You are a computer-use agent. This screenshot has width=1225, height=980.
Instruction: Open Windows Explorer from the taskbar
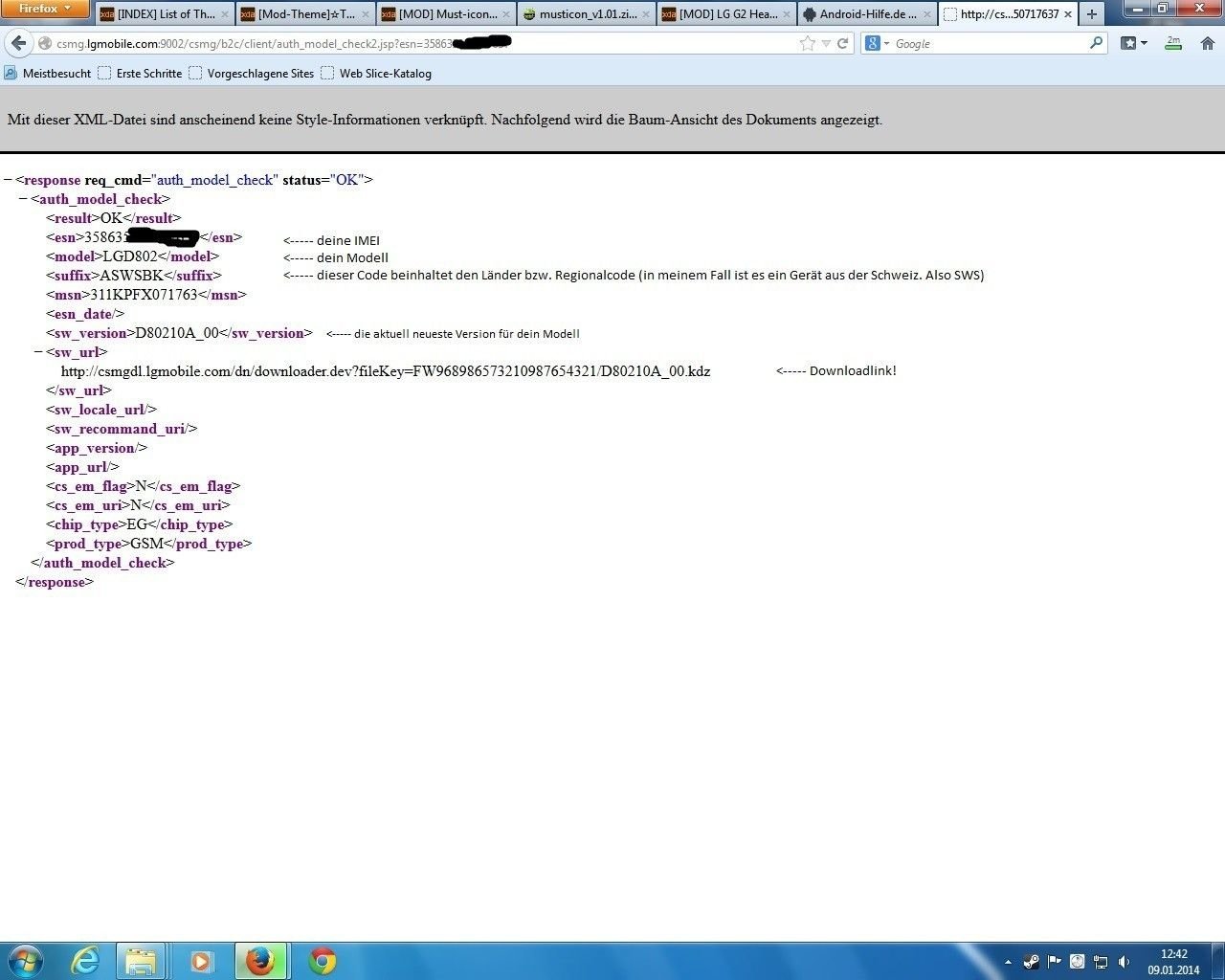(141, 961)
